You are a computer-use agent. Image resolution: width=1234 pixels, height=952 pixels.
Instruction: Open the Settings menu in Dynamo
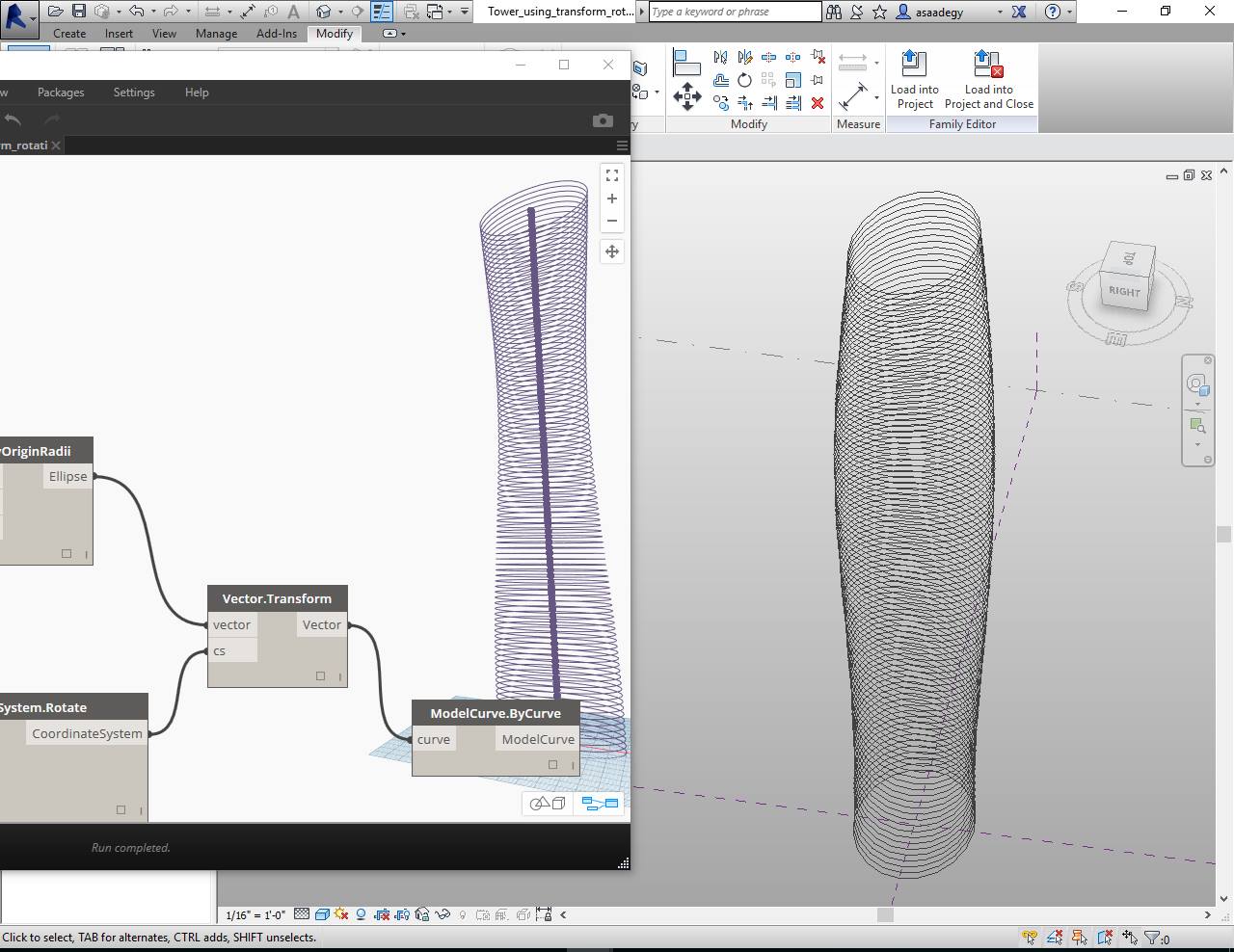pyautogui.click(x=133, y=93)
